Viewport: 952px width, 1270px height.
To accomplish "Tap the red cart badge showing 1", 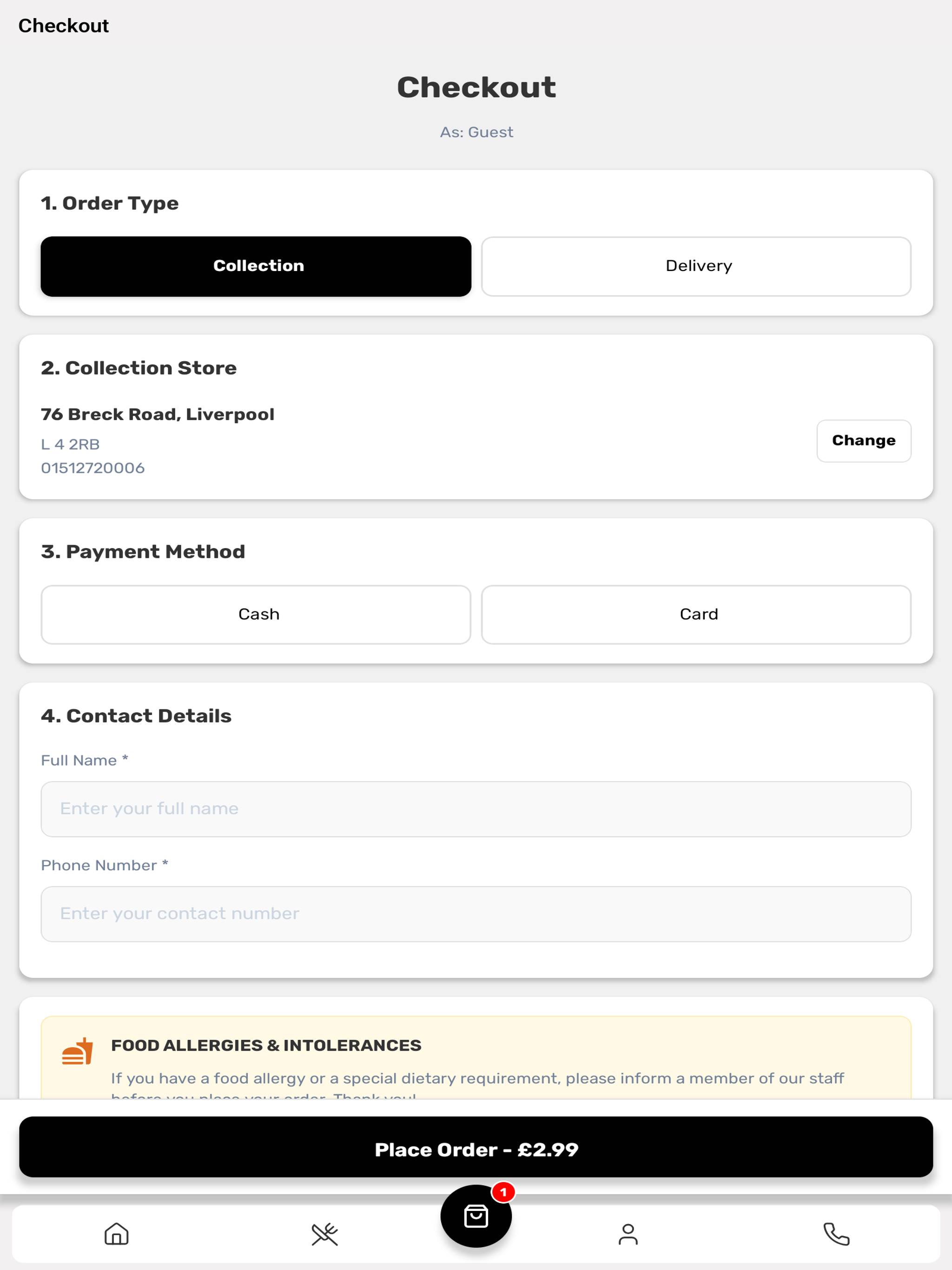I will click(x=503, y=1192).
